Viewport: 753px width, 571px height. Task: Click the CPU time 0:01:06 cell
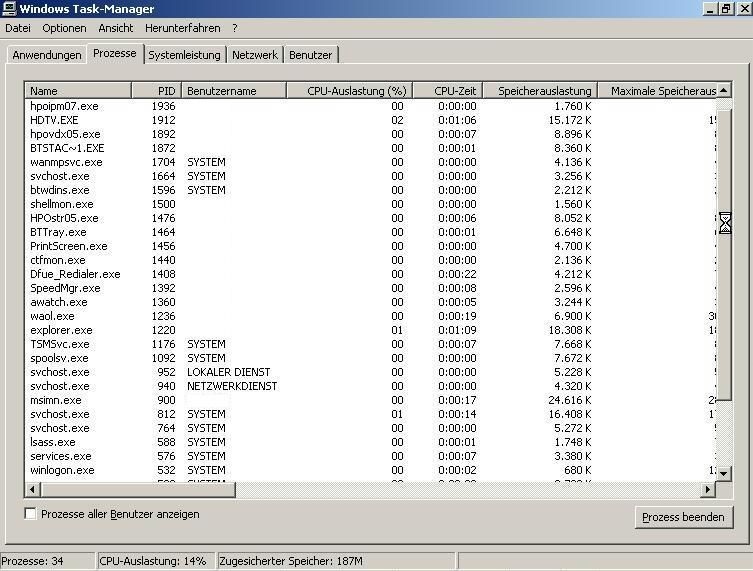[x=457, y=120]
